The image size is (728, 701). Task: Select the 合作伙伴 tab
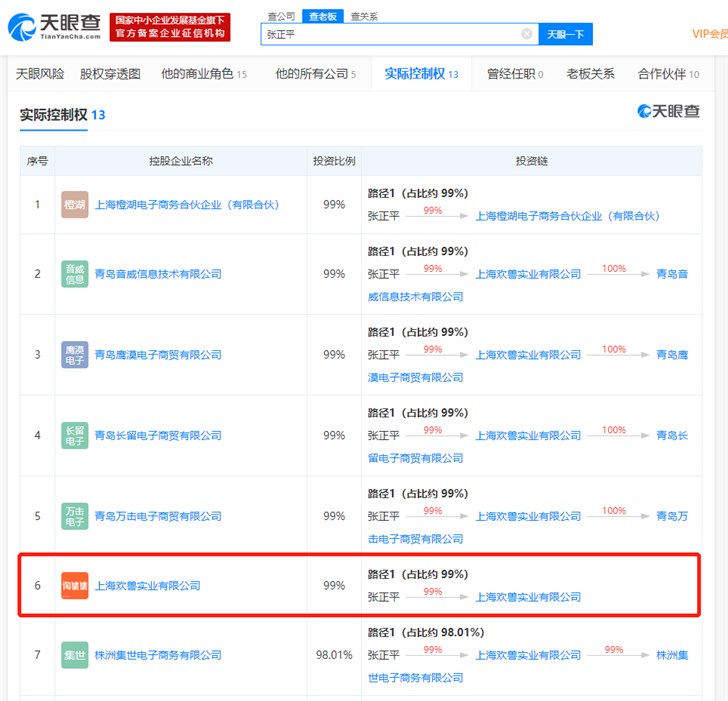[662, 74]
